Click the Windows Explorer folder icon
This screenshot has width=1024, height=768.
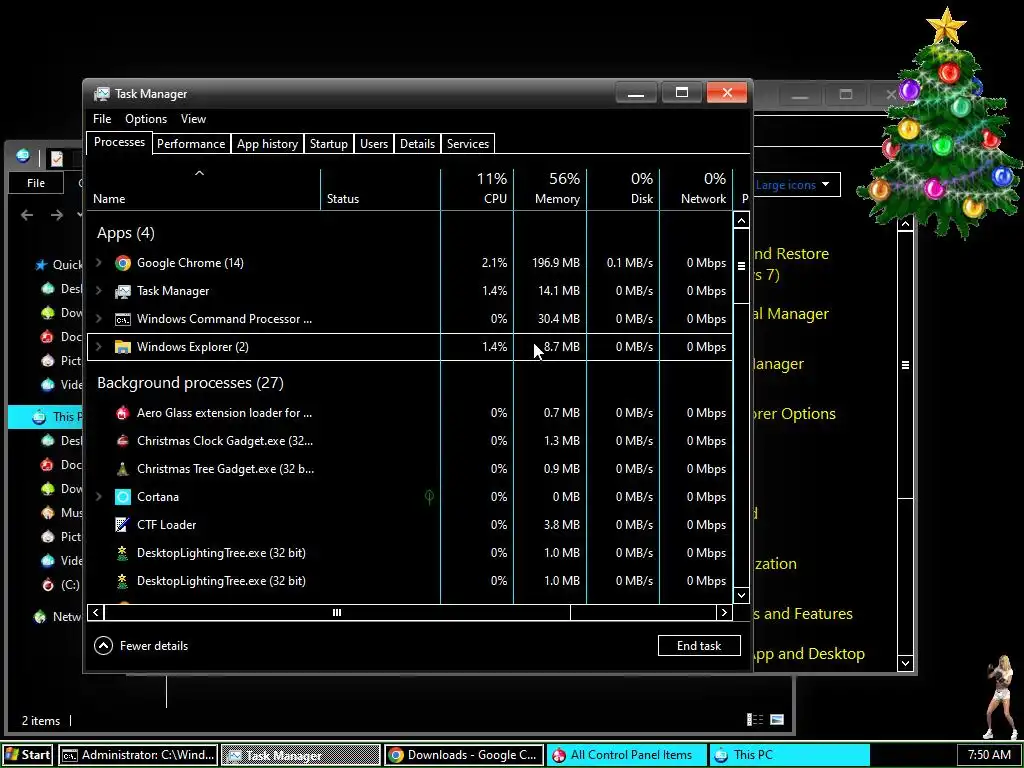(123, 347)
